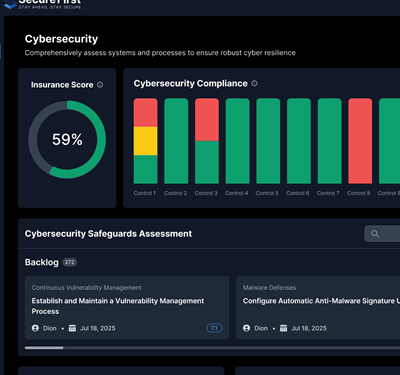This screenshot has width=400, height=375.
Task: Click the Control 4 axis label
Action: pos(237,193)
